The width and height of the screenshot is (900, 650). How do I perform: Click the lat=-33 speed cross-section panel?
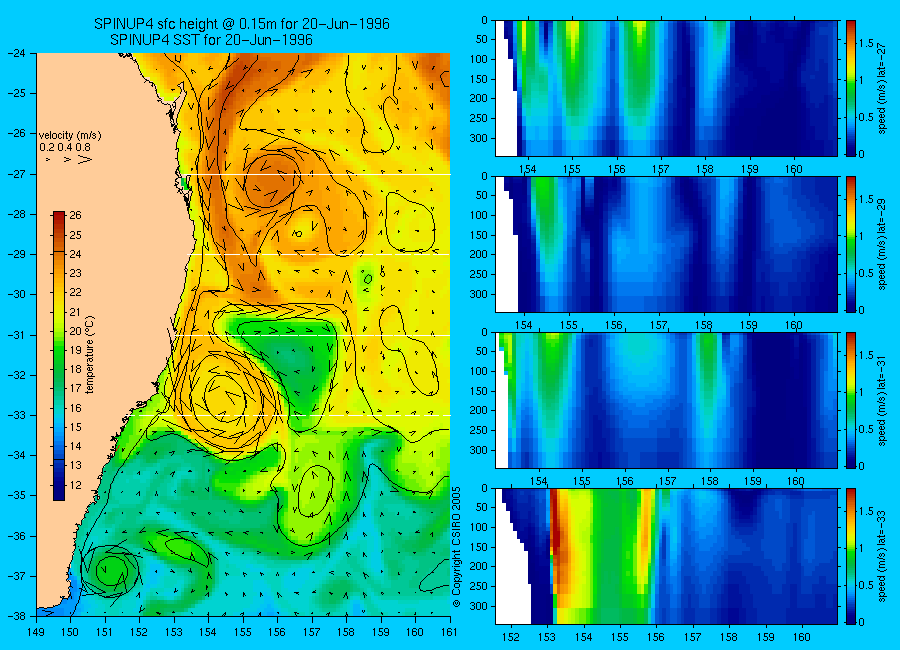[x=666, y=556]
